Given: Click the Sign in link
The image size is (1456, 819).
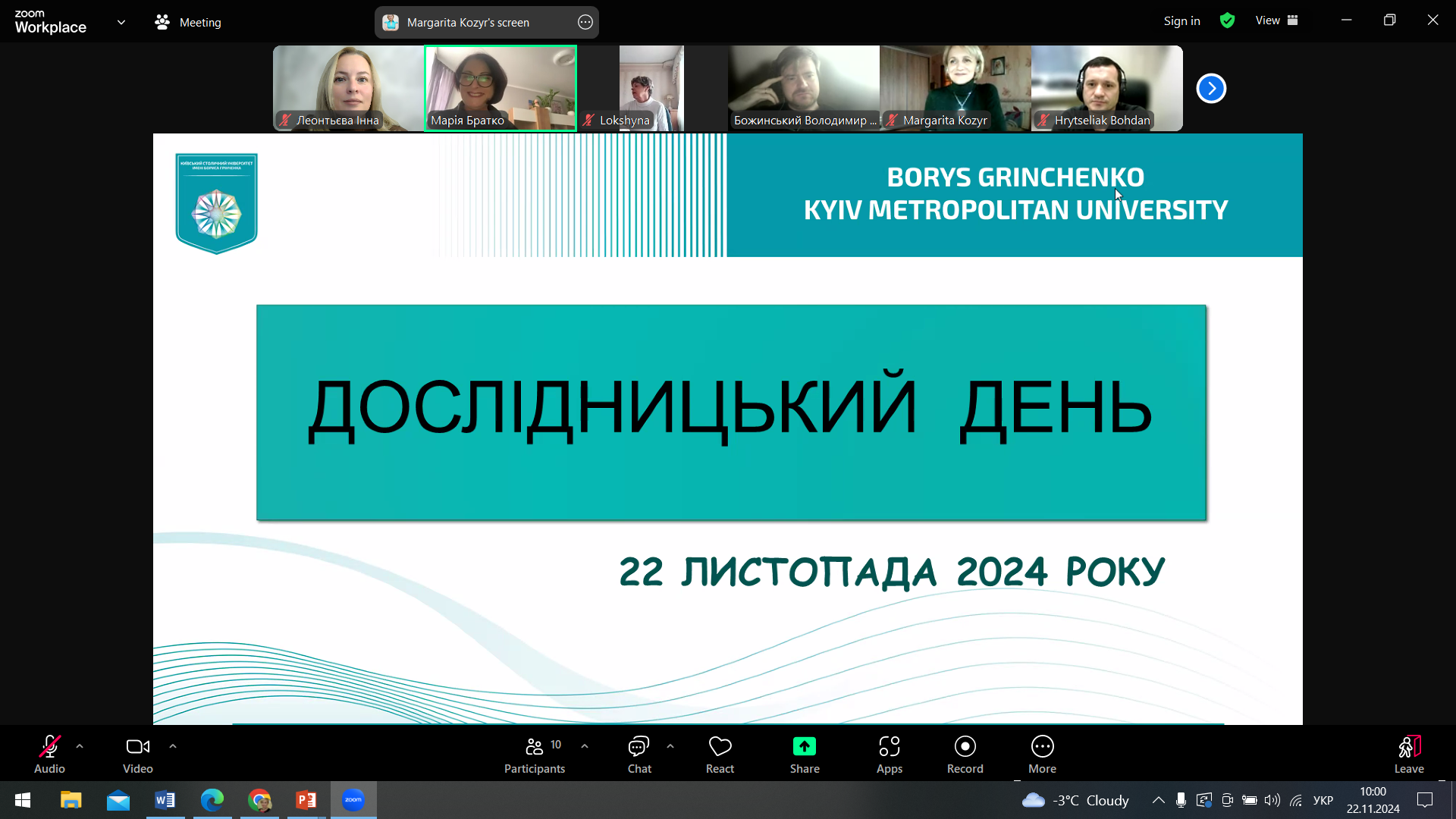Looking at the screenshot, I should pos(1181,20).
